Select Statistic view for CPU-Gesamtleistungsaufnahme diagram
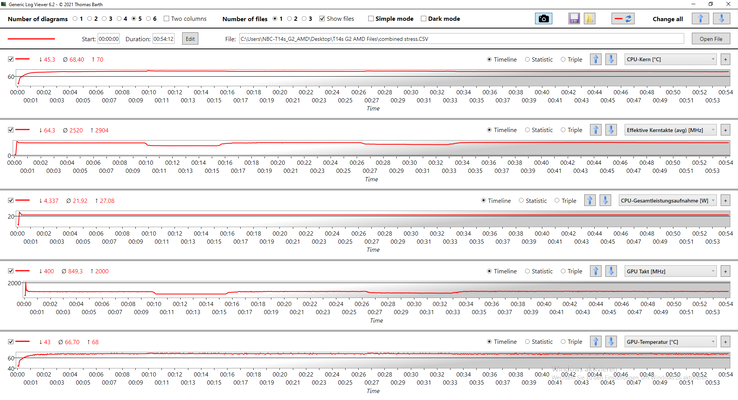 521,200
